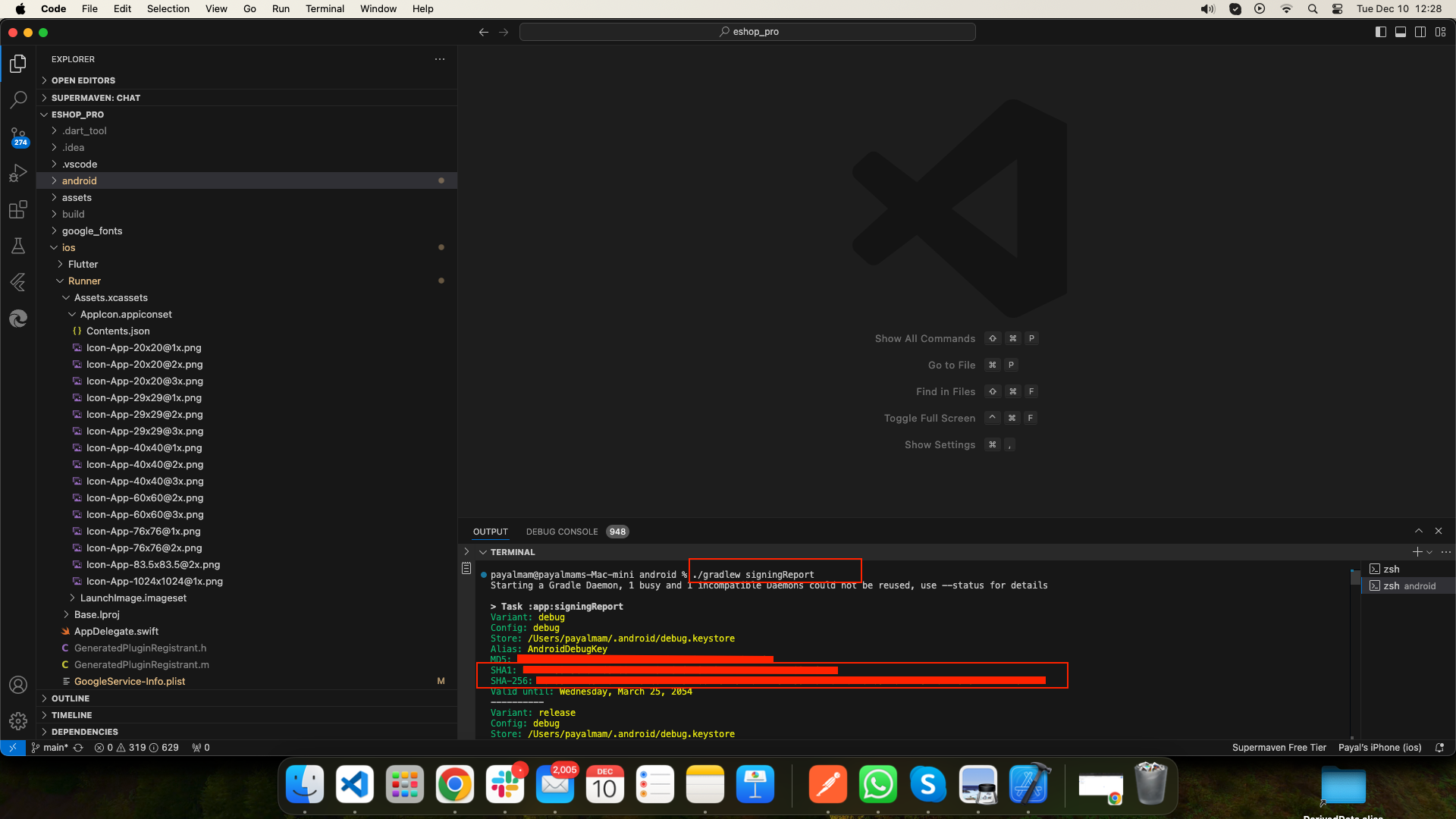Open notifications bell in status bar
1456x819 pixels.
pos(1439,748)
